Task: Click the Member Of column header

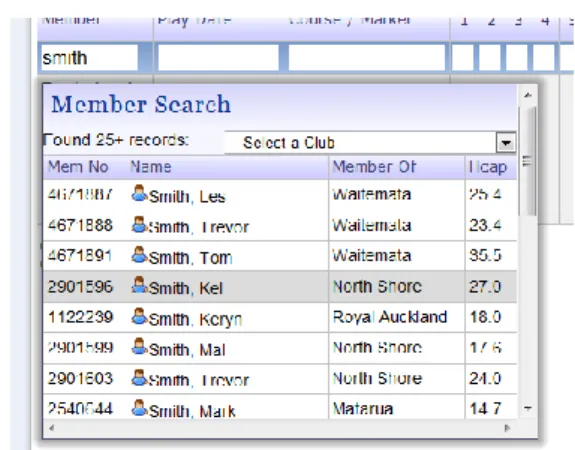Action: click(374, 167)
